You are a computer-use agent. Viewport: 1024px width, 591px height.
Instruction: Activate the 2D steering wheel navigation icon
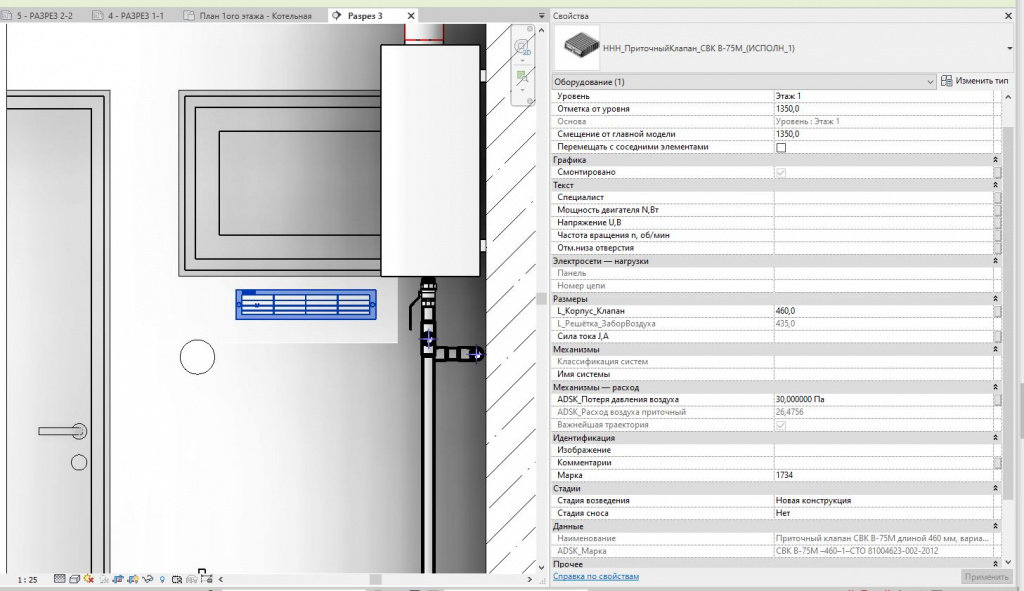coord(522,46)
